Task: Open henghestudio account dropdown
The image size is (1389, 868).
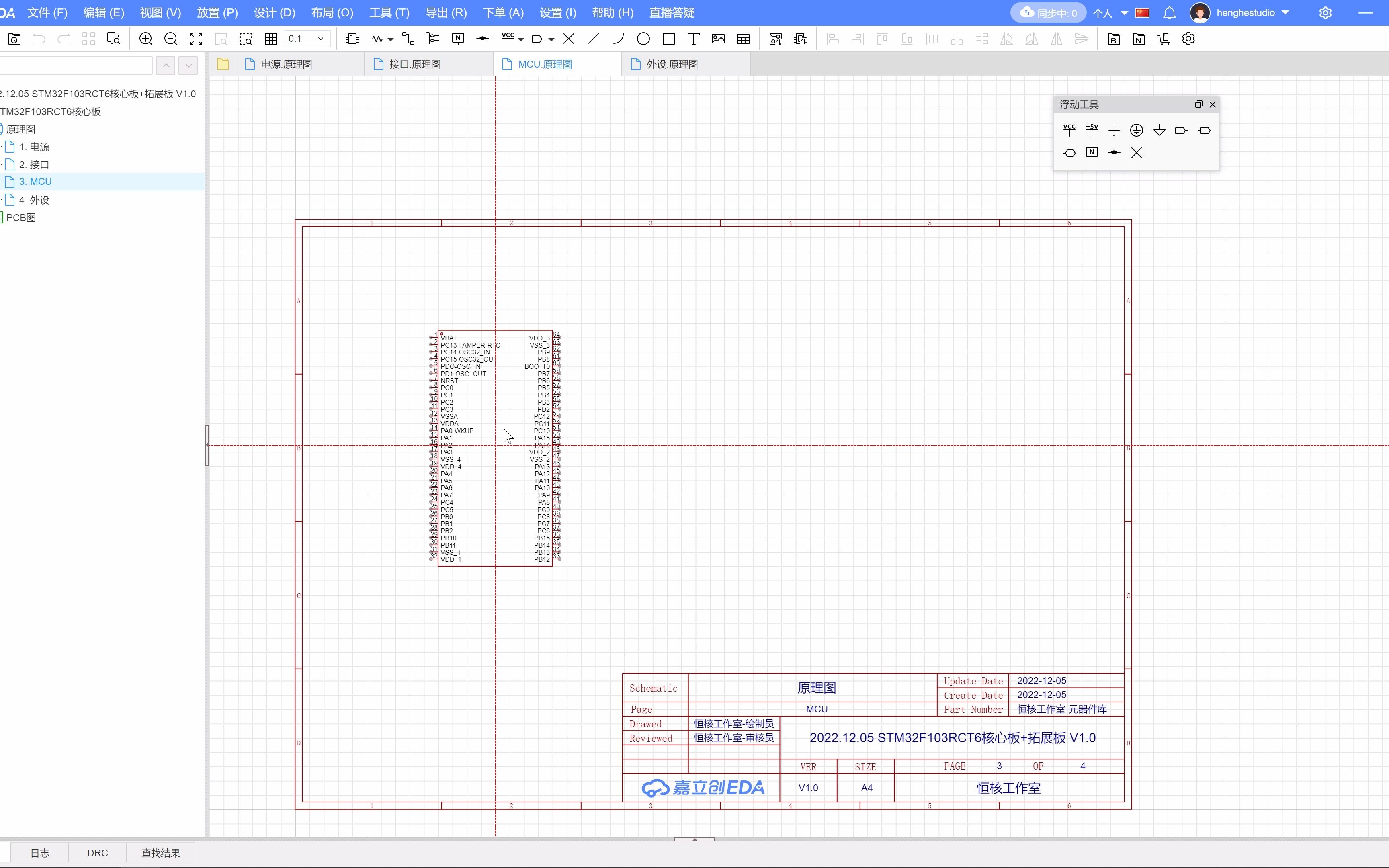Action: point(1285,12)
